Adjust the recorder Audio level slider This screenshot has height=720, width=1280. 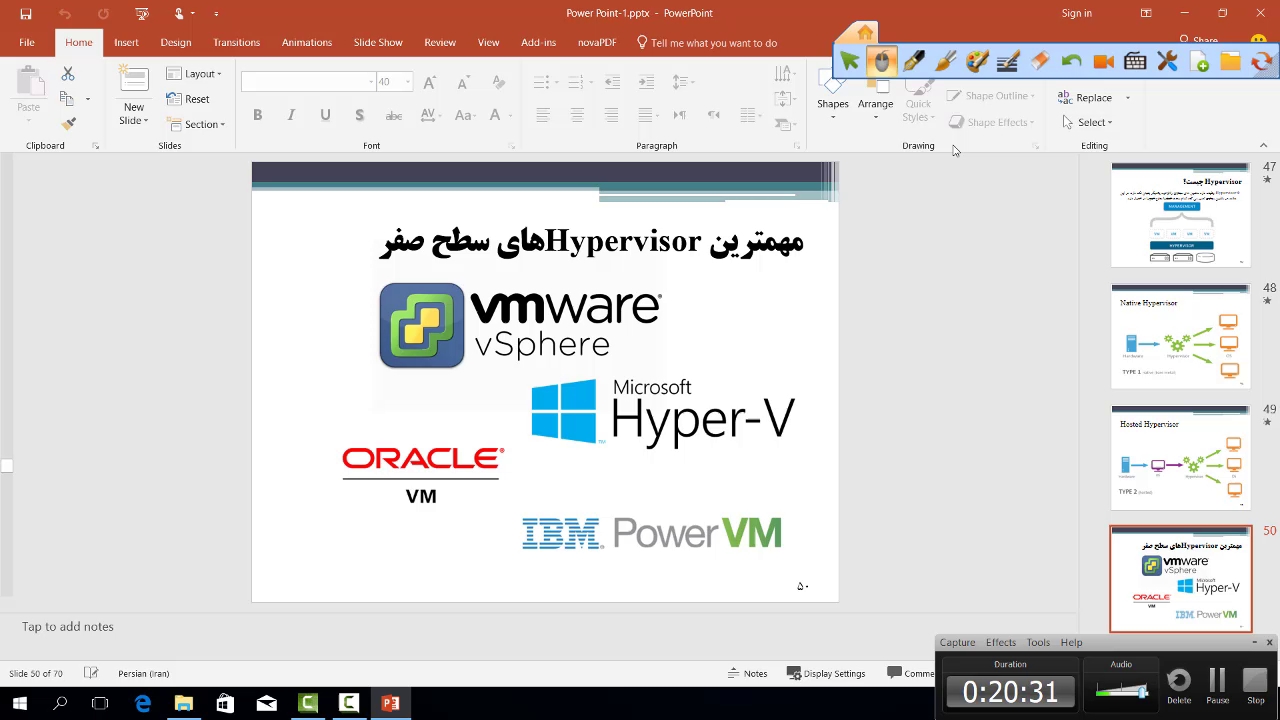coord(1121,689)
